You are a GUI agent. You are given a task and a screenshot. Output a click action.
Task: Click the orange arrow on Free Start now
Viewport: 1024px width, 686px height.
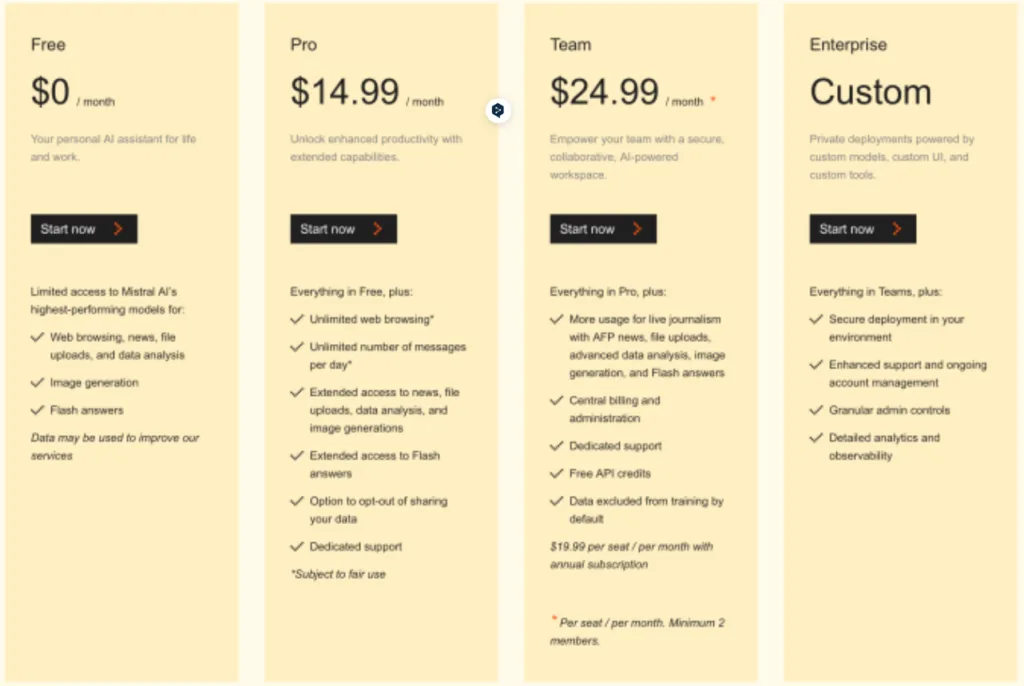tap(118, 229)
